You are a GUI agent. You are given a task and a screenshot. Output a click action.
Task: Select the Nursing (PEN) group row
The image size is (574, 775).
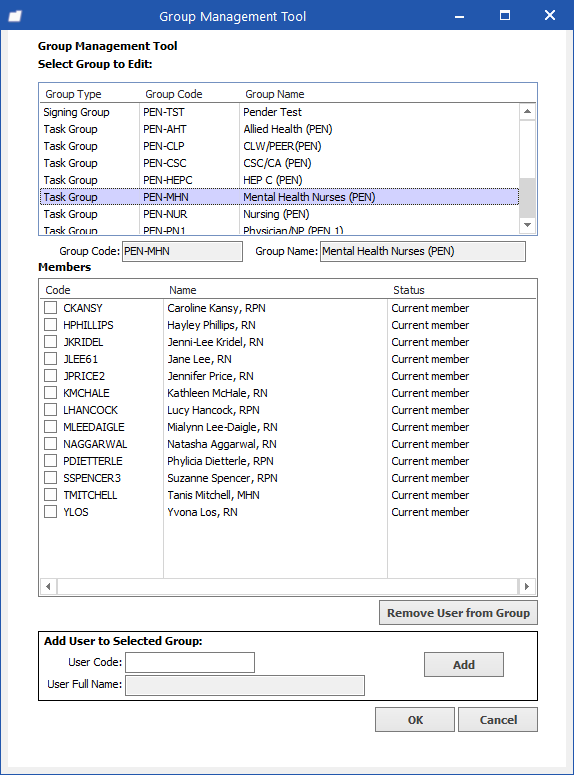point(279,214)
